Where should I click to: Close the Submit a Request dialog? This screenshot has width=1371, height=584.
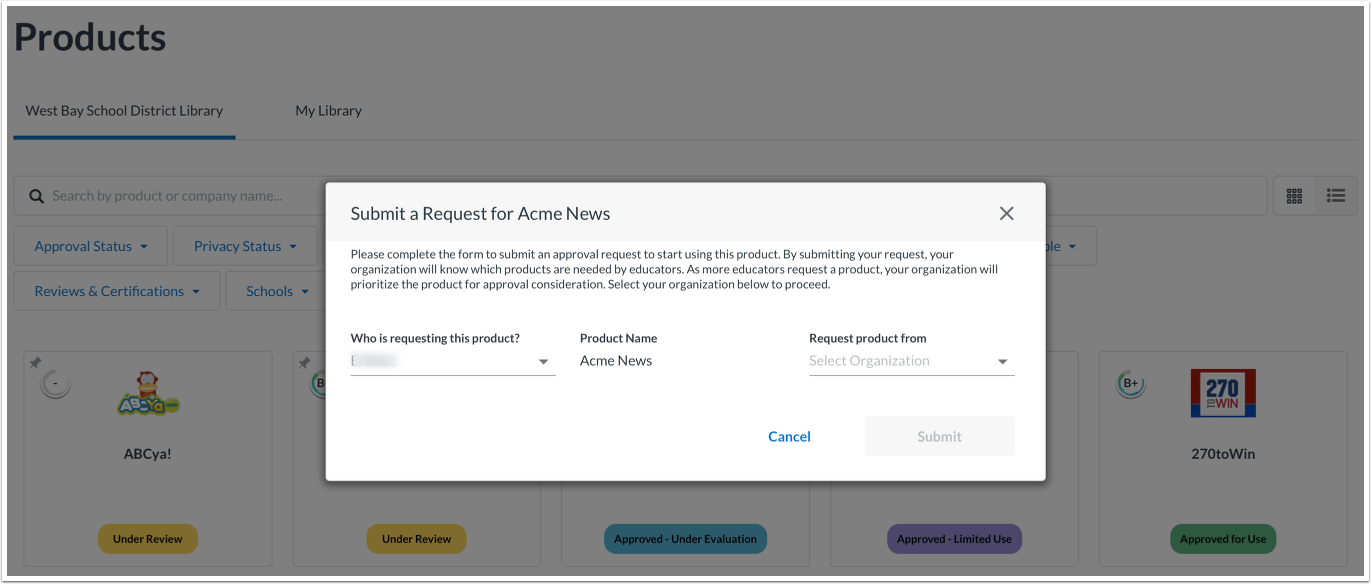1006,213
